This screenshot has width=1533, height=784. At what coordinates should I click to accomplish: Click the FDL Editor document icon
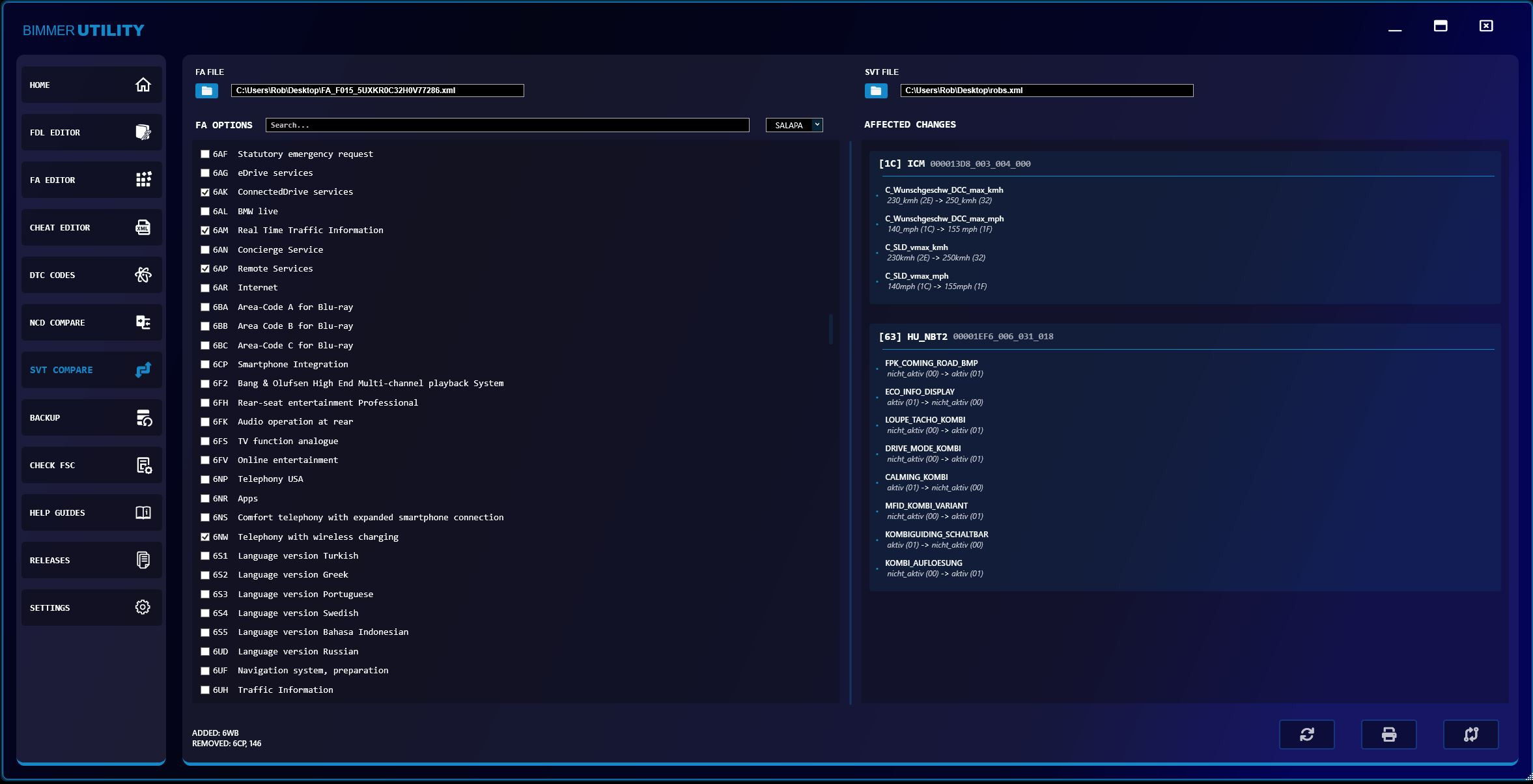[x=143, y=132]
